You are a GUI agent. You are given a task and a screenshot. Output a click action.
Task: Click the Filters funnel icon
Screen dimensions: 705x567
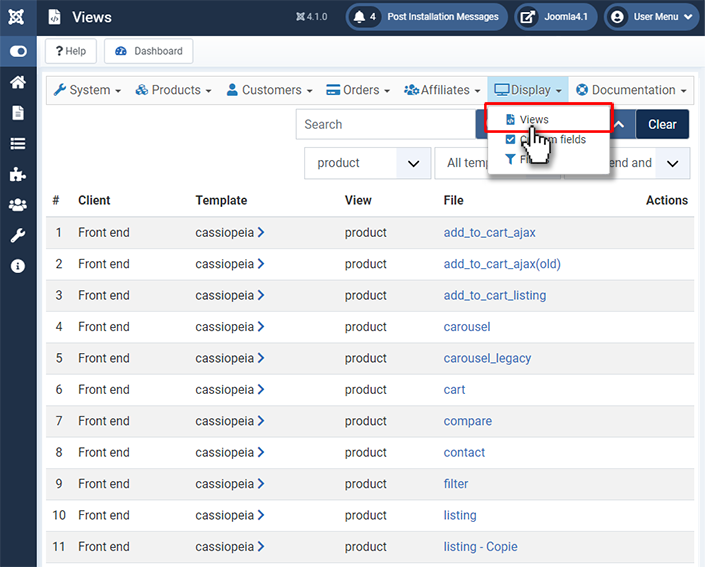click(x=510, y=159)
